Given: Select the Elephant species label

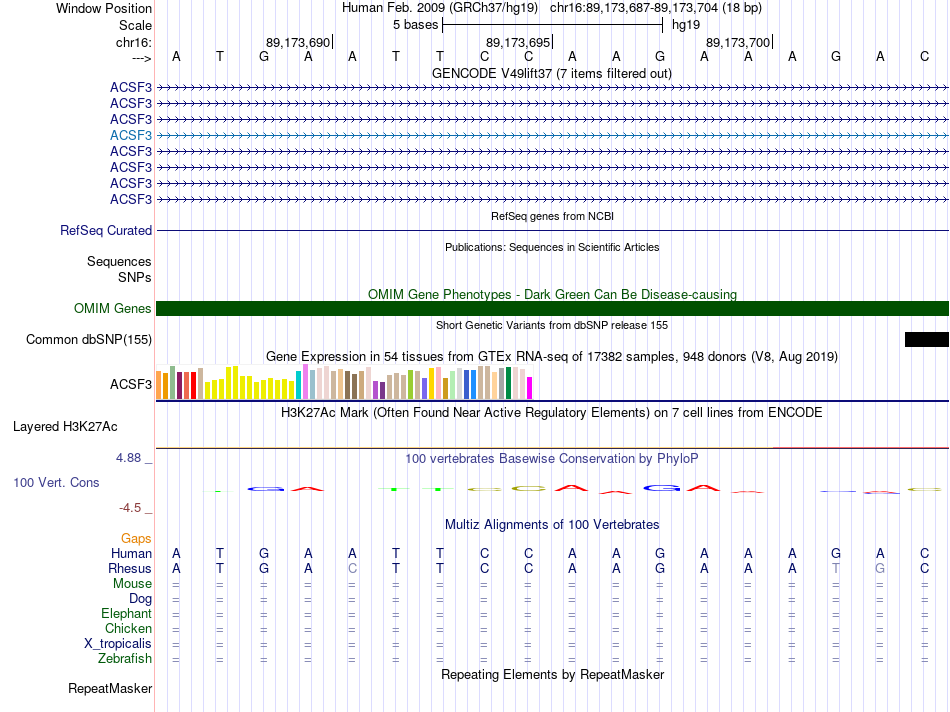Looking at the screenshot, I should [127, 613].
